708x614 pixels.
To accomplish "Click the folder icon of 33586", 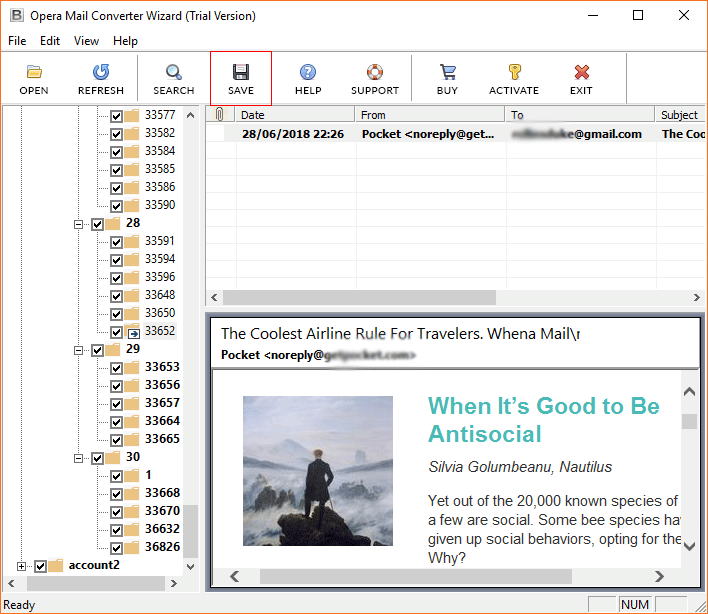I will 132,187.
